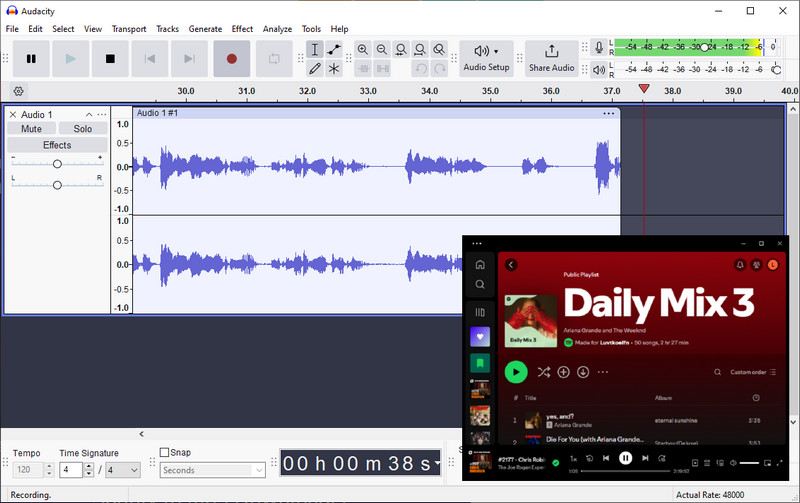Open the Share Audio upload button
800x503 pixels.
point(552,59)
